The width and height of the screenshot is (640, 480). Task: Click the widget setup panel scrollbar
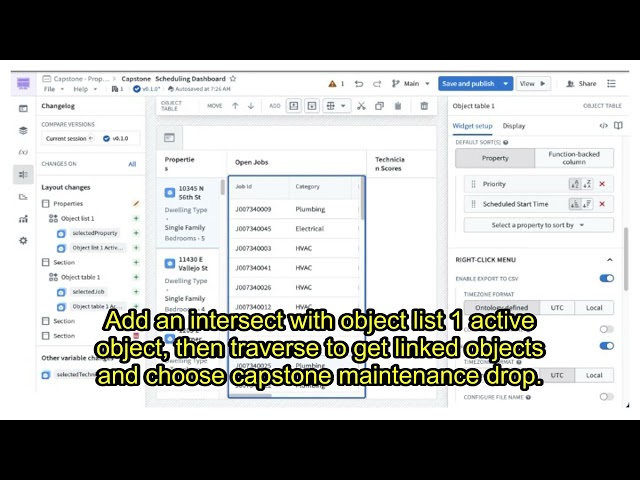[x=626, y=259]
